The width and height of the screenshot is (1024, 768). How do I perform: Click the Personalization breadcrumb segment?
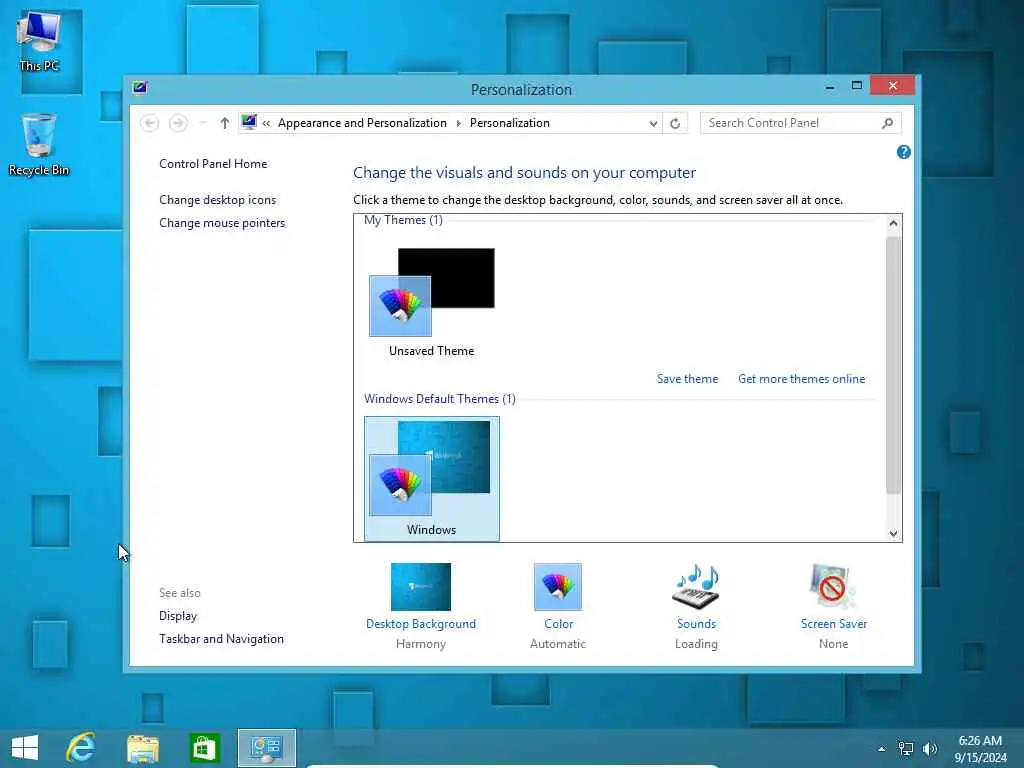pyautogui.click(x=509, y=123)
